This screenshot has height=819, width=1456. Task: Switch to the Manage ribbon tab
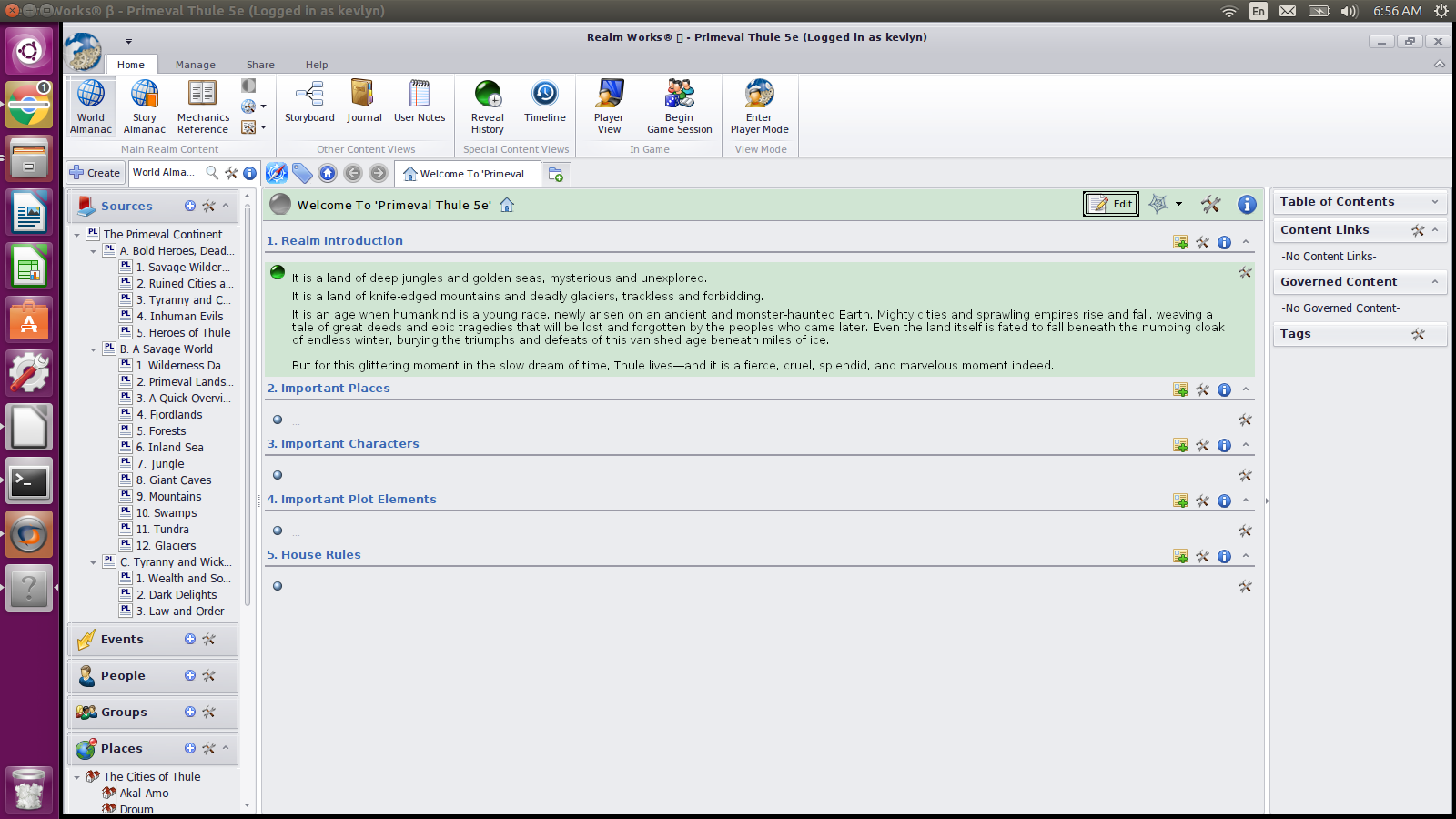tap(196, 65)
